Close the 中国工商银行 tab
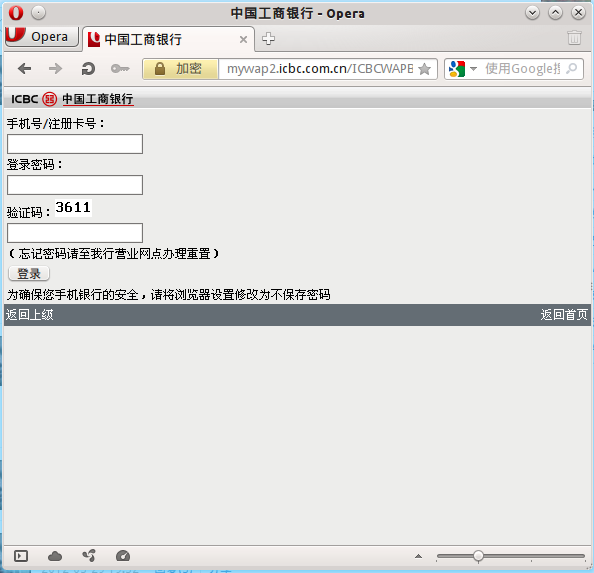This screenshot has width=594, height=573. click(244, 39)
